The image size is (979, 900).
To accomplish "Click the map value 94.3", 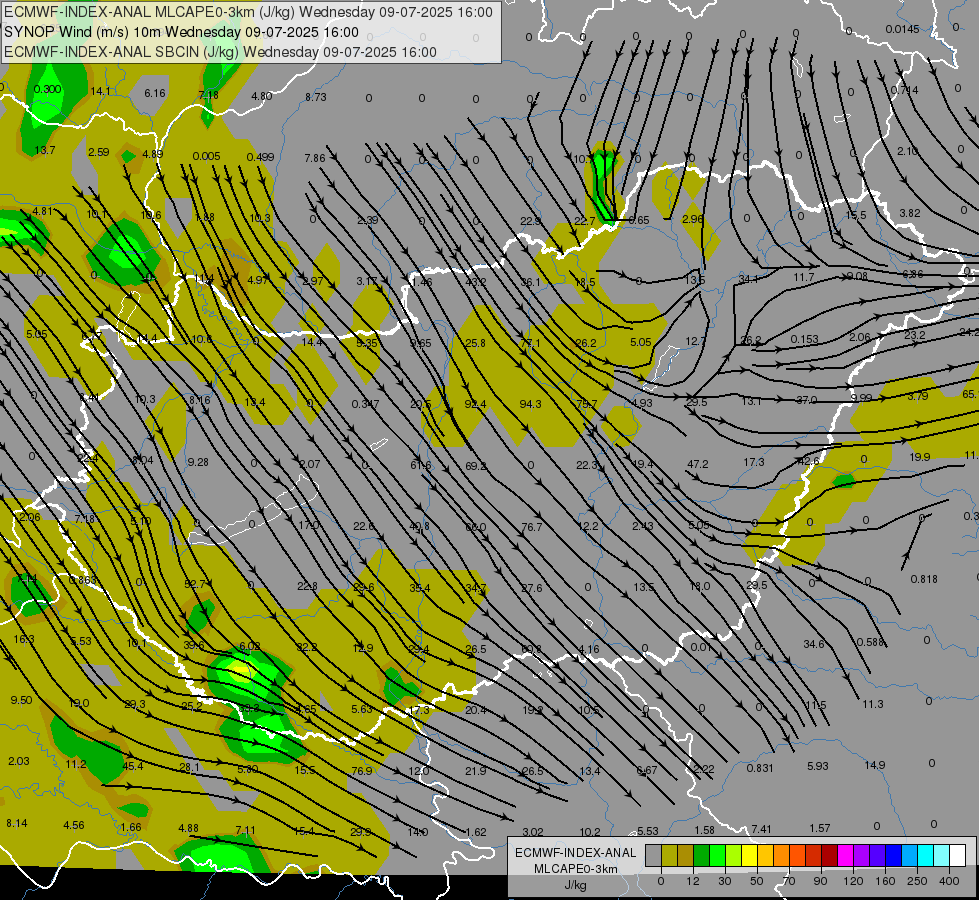I will [530, 404].
